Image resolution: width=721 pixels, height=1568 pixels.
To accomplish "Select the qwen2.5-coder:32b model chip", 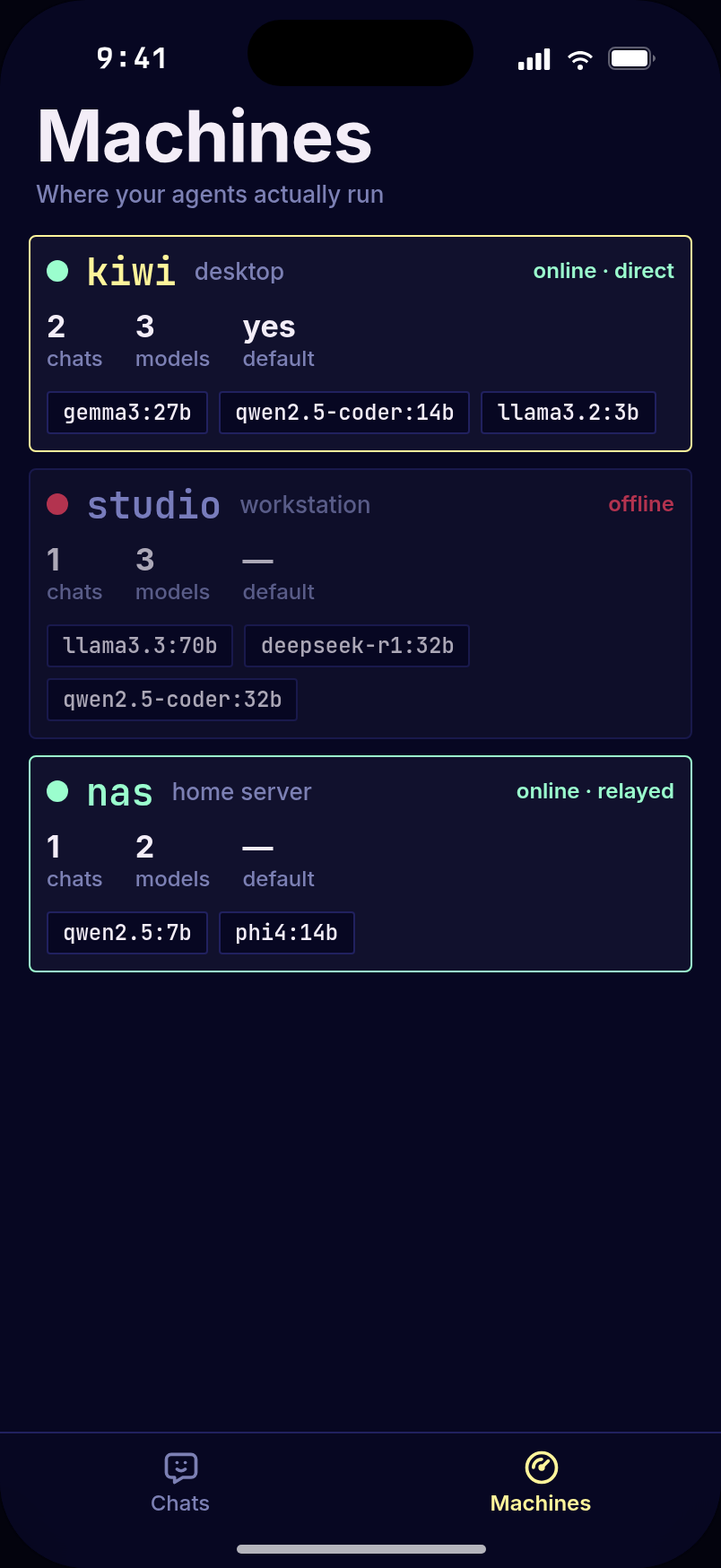I will [x=172, y=700].
